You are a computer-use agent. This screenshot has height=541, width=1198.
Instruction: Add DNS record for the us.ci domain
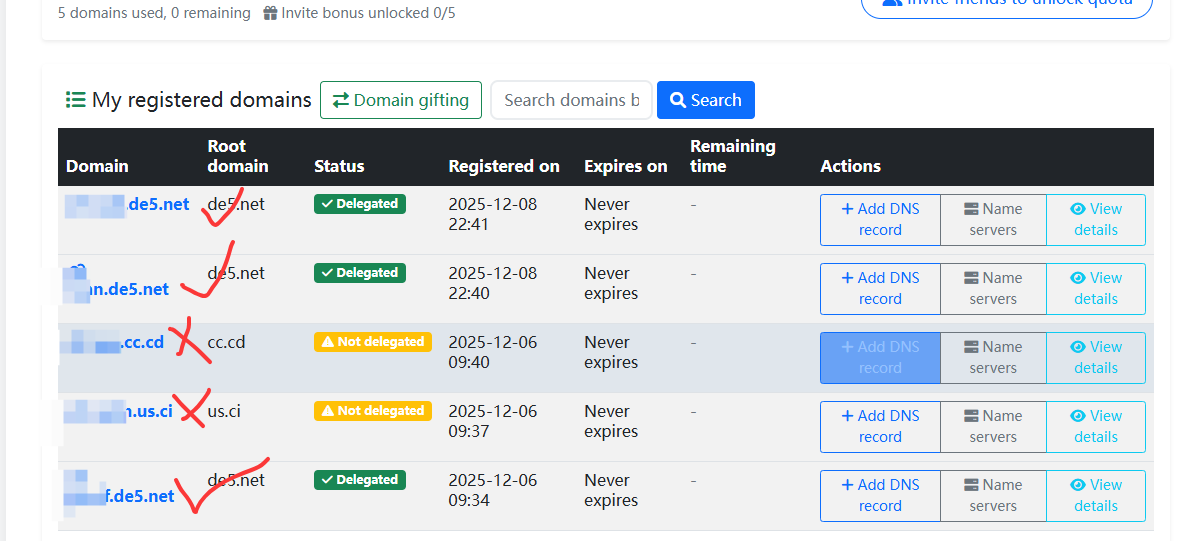point(880,426)
